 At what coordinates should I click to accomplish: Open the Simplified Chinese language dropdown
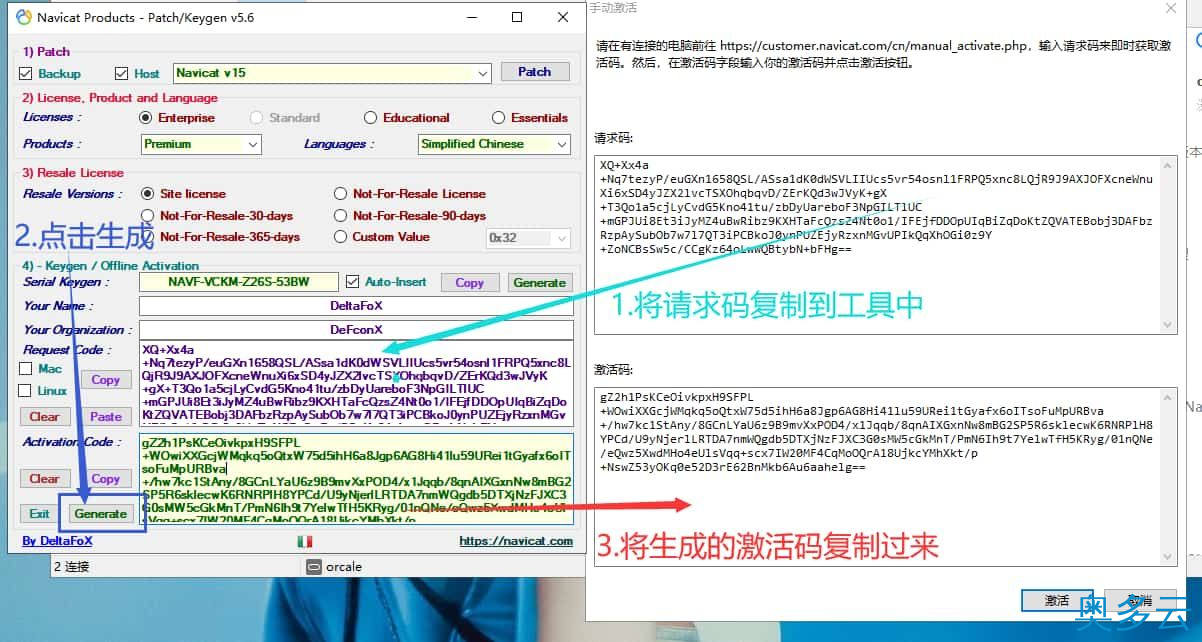562,144
